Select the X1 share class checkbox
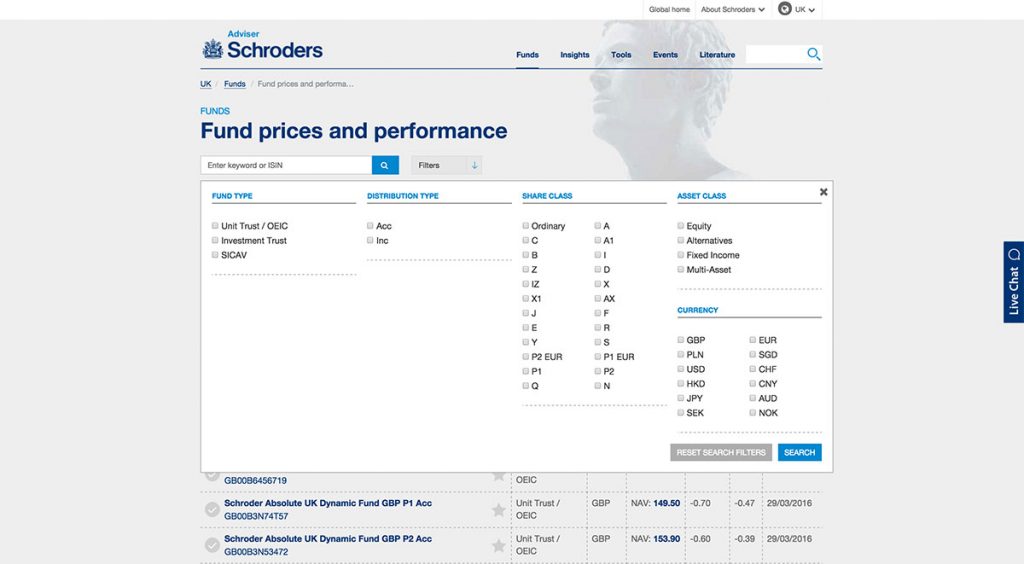 tap(526, 298)
